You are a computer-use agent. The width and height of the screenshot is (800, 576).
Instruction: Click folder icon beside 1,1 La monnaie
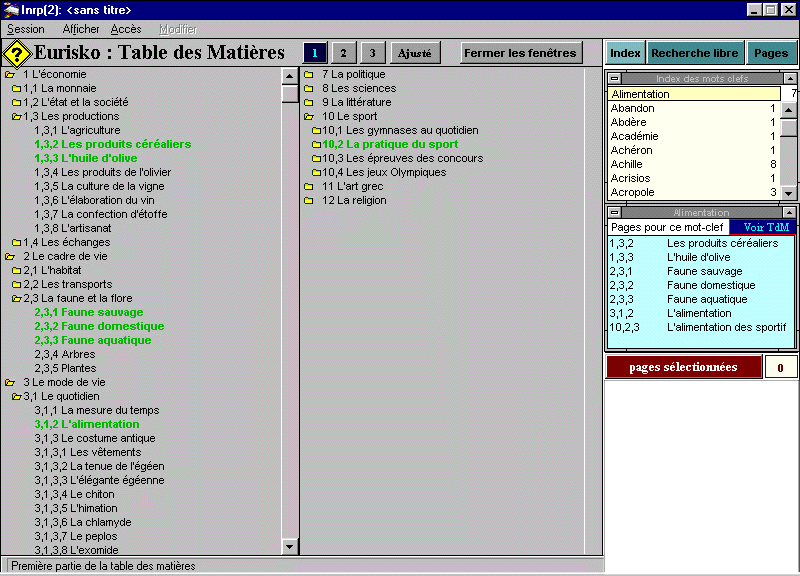pyautogui.click(x=16, y=89)
